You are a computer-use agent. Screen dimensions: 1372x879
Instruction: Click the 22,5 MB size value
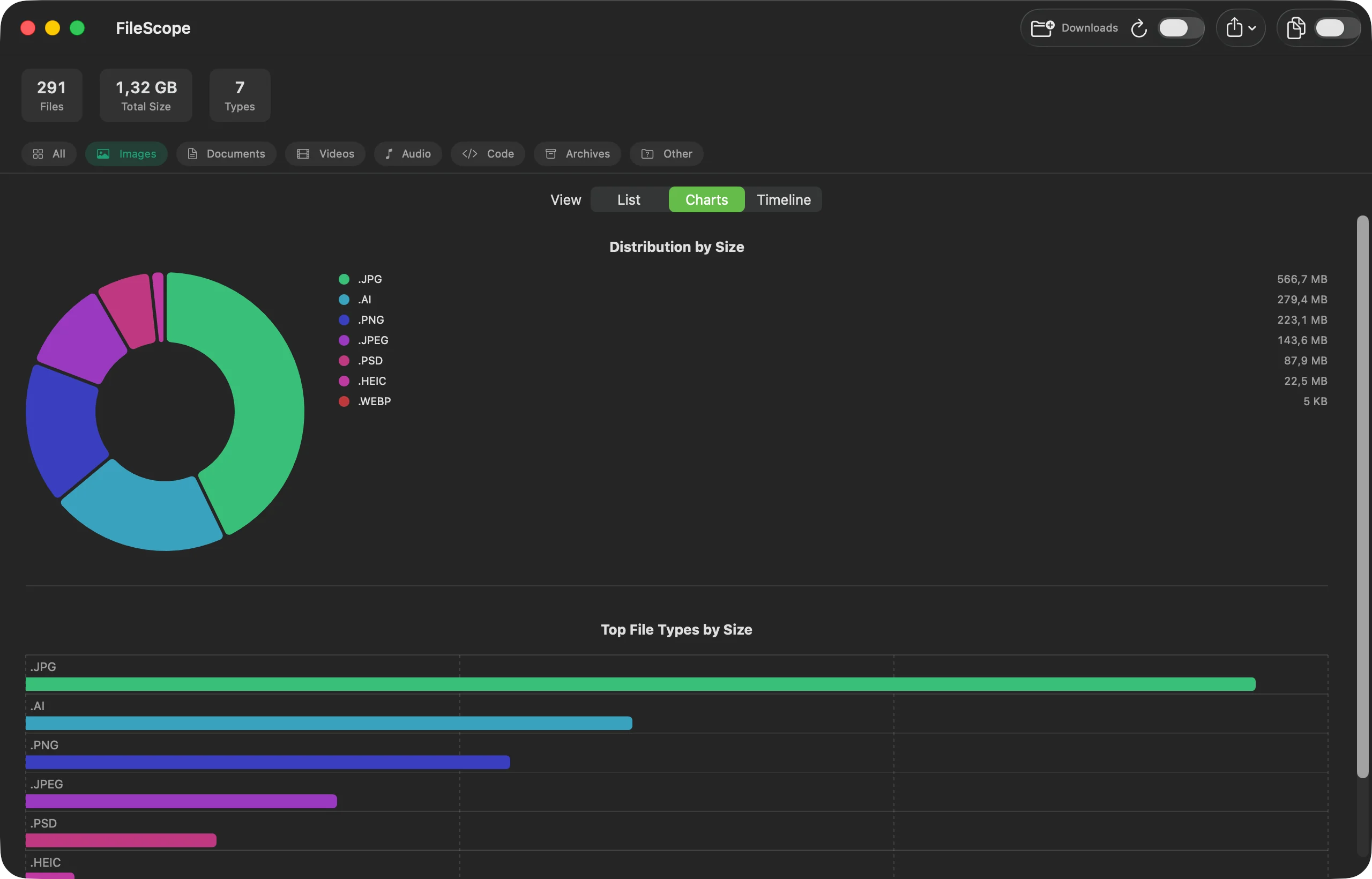click(1305, 381)
